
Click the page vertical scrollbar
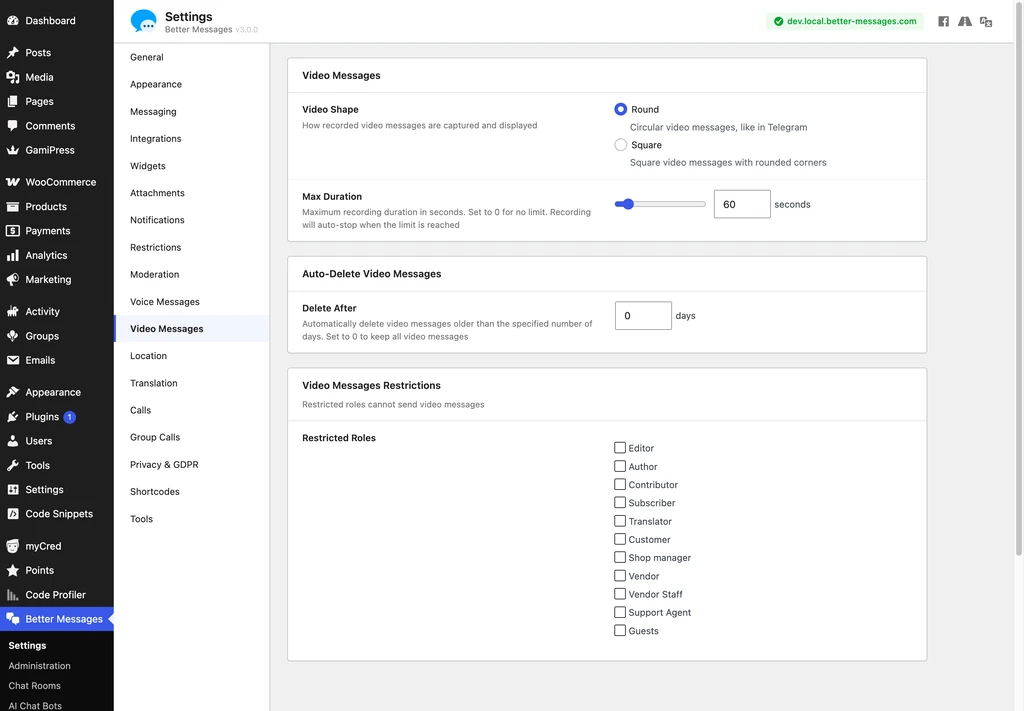click(1019, 278)
